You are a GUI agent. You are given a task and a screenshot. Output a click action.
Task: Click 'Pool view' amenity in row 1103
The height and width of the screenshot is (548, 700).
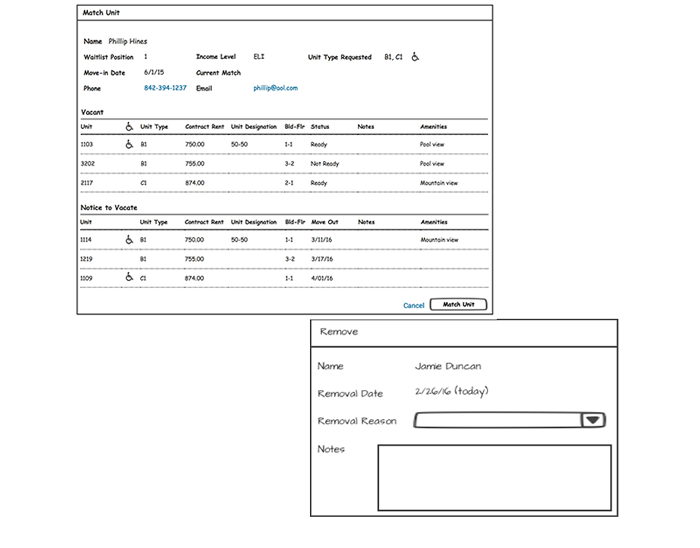click(x=432, y=145)
